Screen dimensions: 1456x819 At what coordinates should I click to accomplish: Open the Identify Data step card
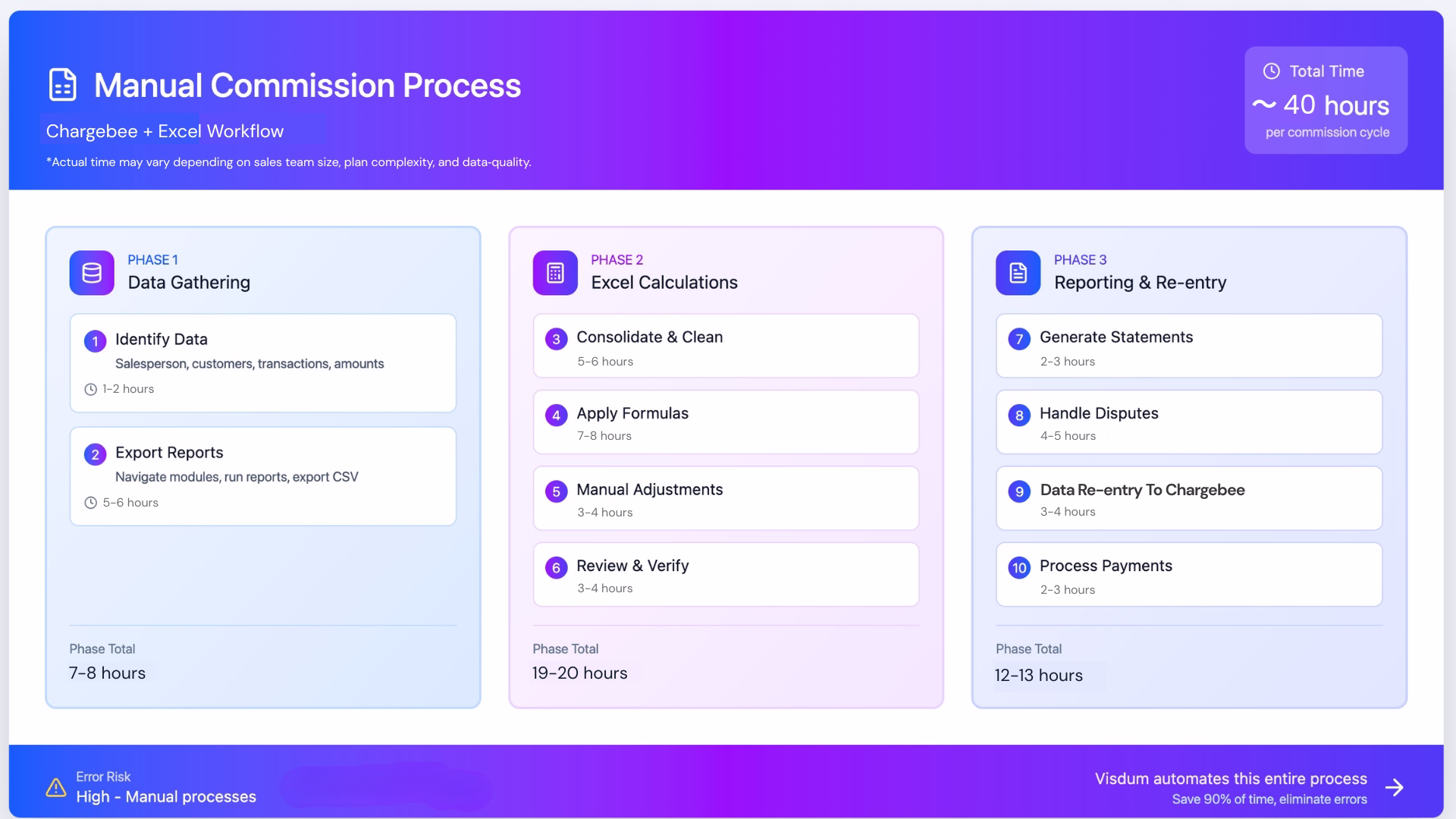(262, 363)
